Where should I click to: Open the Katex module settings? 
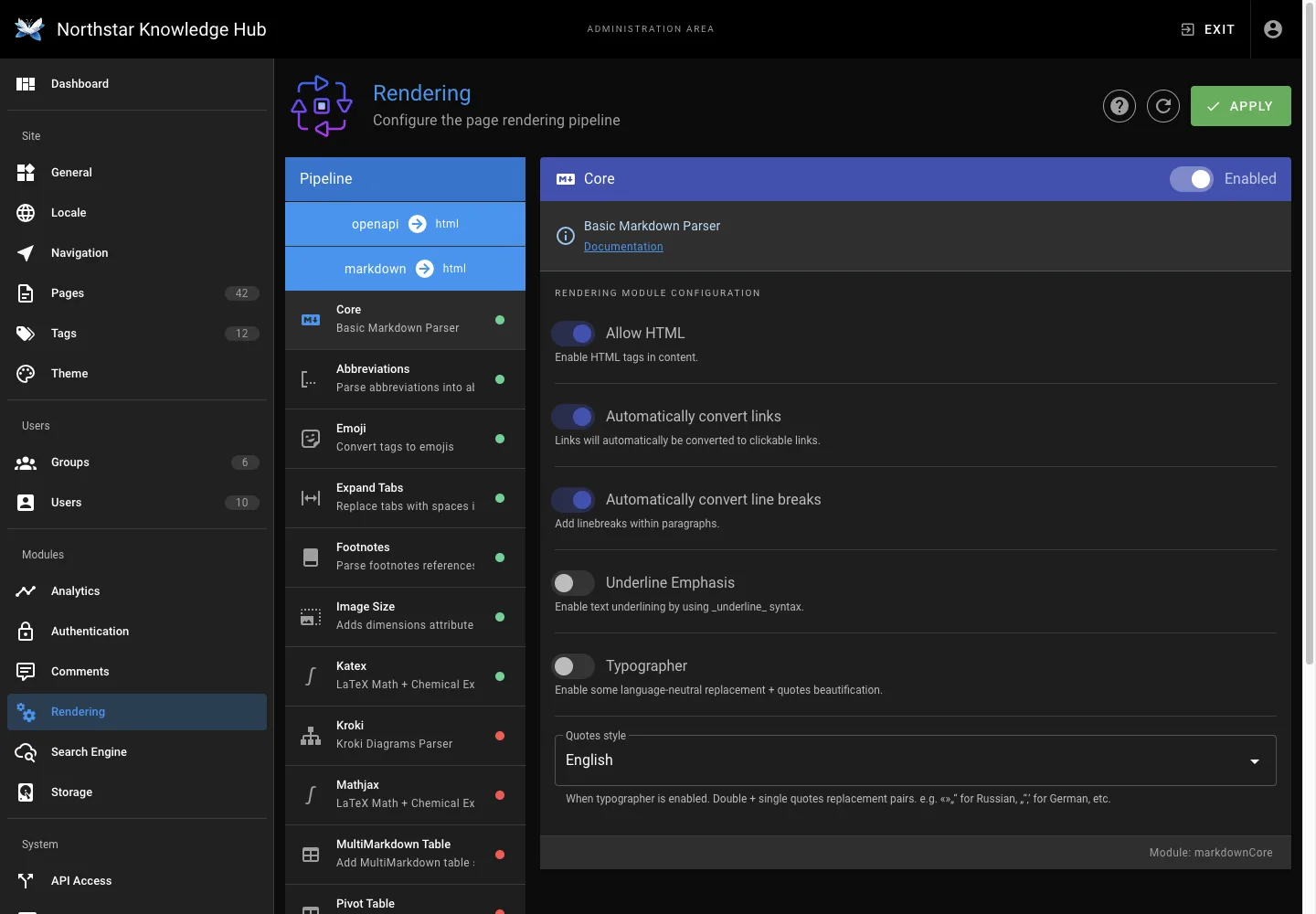click(405, 676)
